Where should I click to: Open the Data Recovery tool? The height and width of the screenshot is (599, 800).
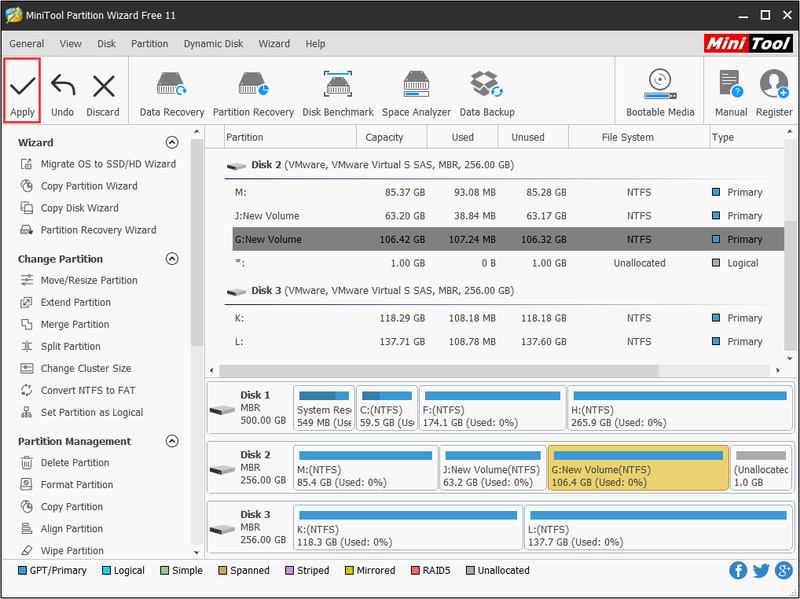pos(171,94)
